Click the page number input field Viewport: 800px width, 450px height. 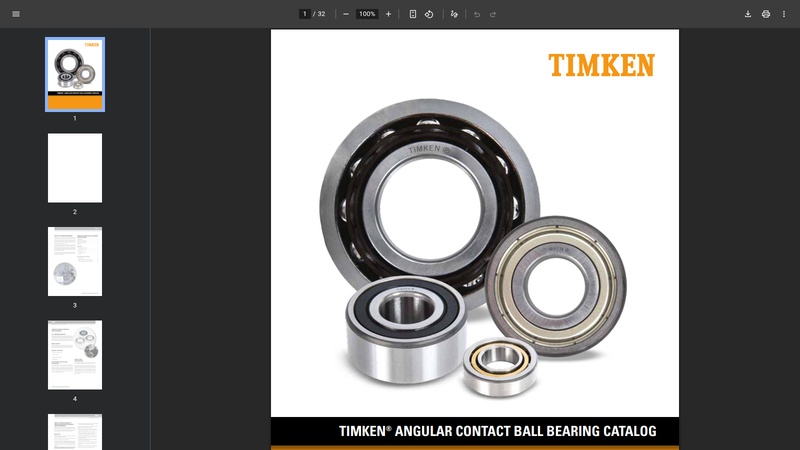(305, 14)
